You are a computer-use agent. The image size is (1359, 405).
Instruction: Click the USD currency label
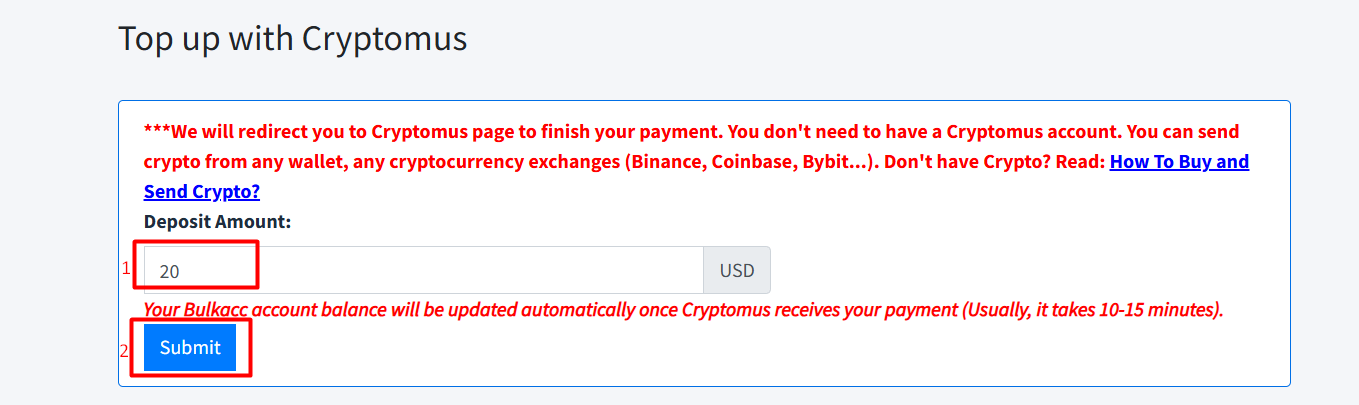(x=737, y=270)
